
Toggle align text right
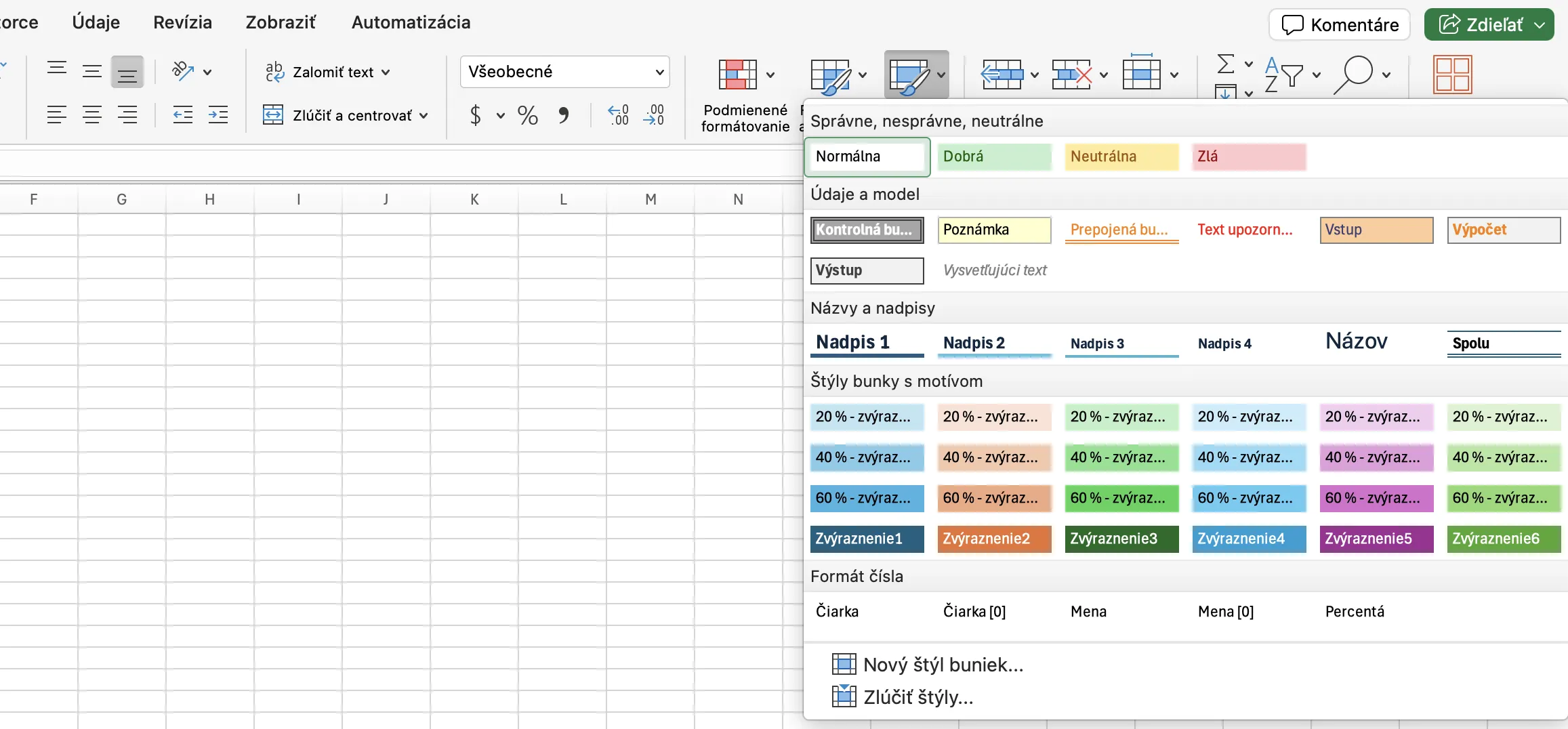click(x=127, y=115)
